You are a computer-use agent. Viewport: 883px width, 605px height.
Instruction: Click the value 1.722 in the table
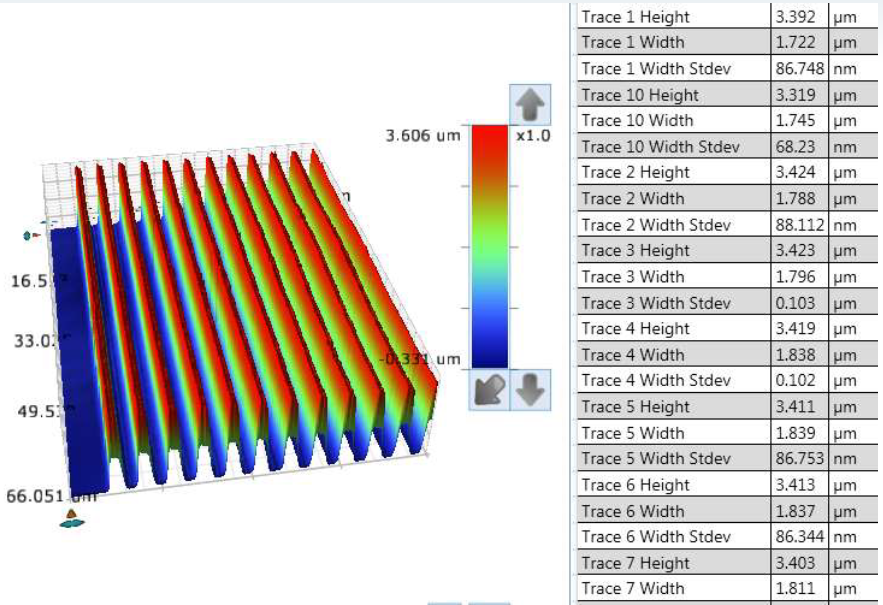pos(795,42)
